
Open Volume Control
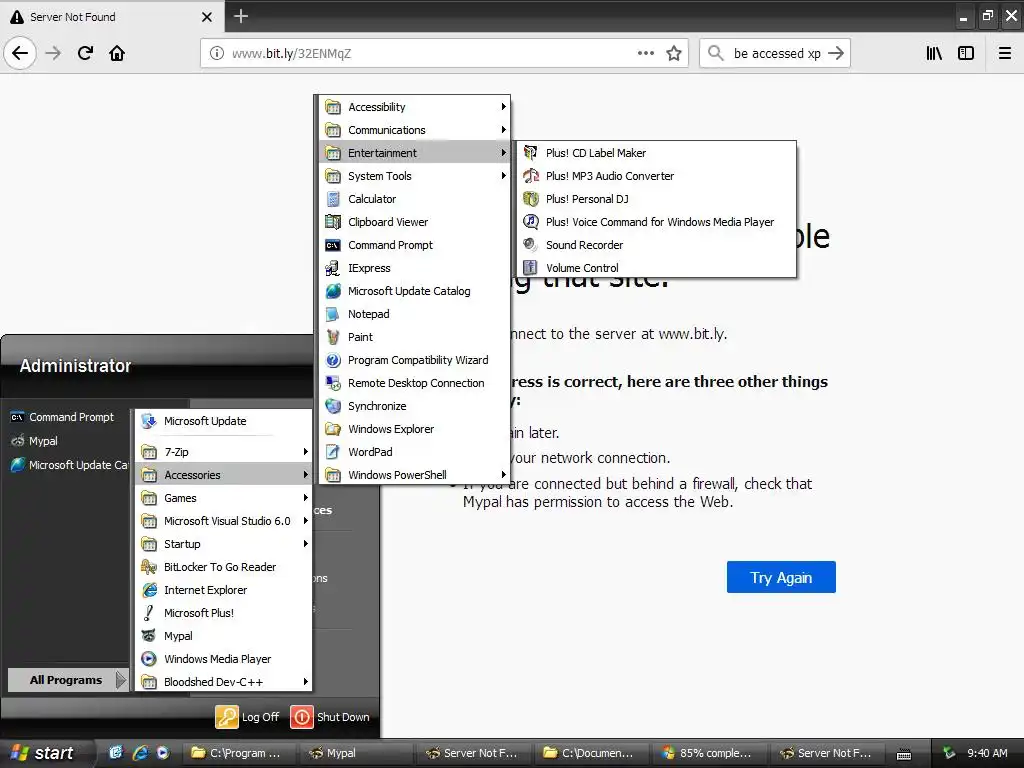656,268
